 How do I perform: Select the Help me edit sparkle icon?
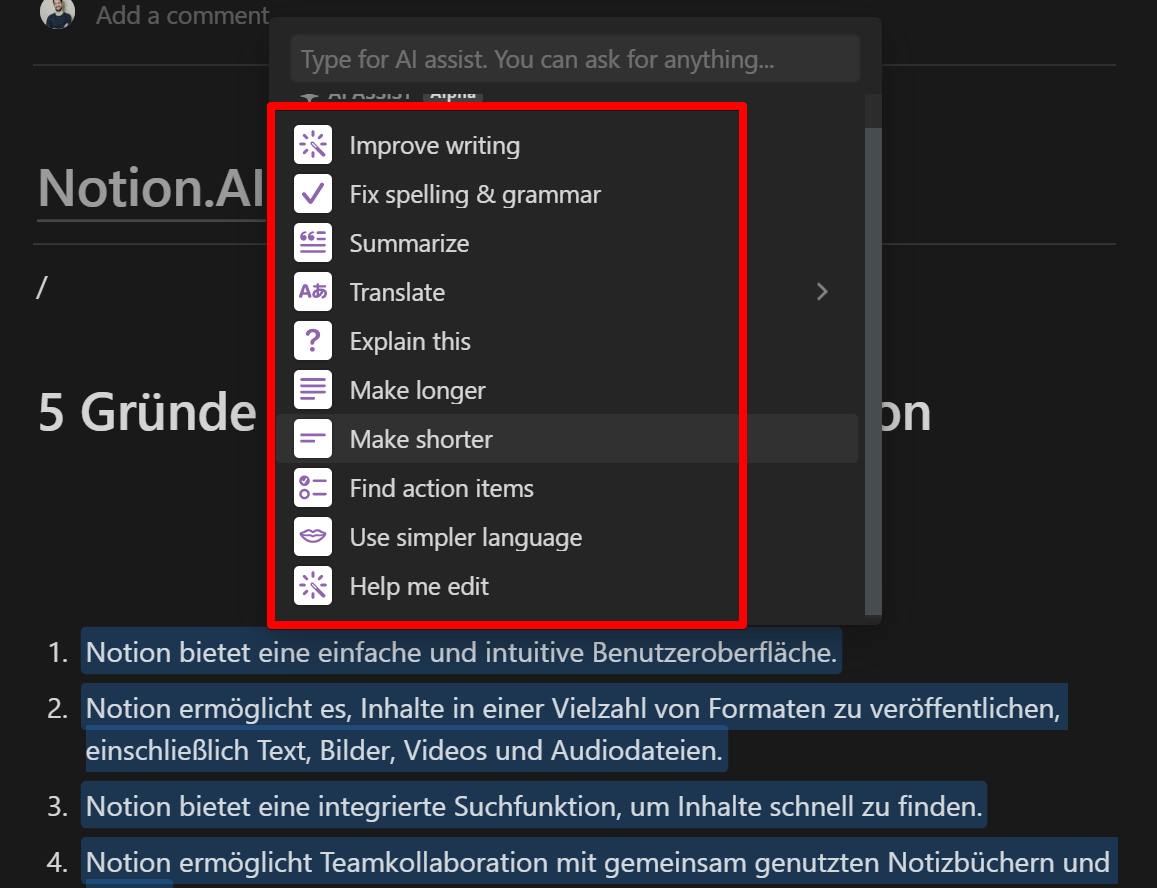tap(311, 586)
